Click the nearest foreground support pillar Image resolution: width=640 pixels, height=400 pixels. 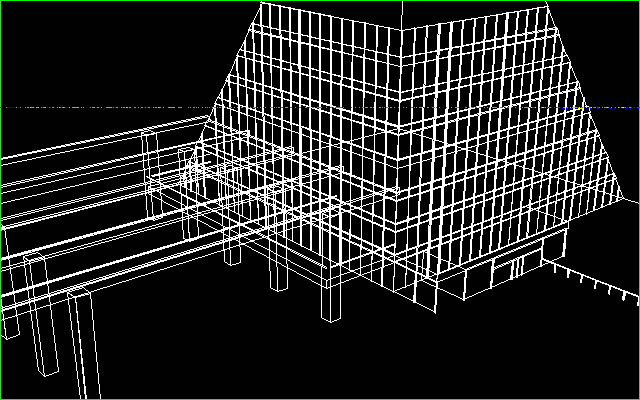coord(84,345)
